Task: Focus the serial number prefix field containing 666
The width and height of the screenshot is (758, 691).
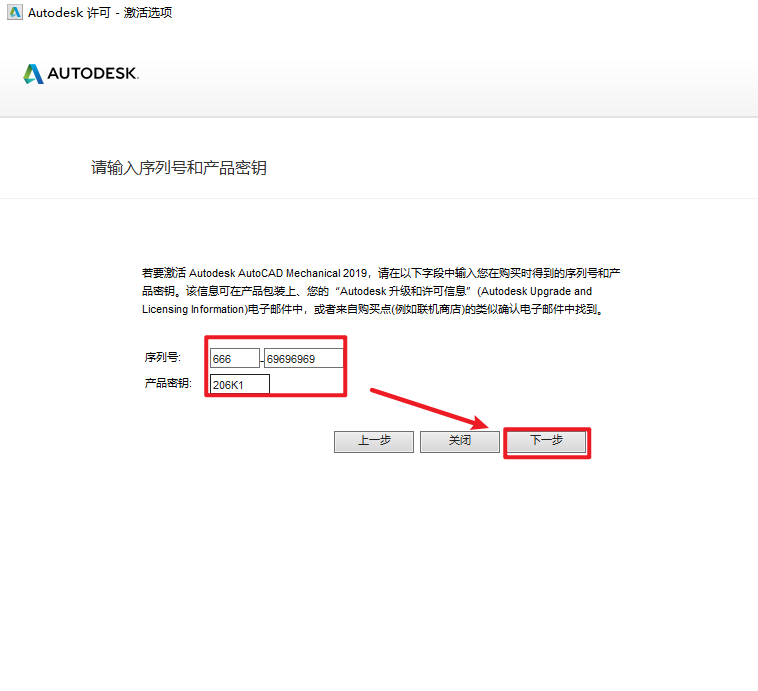Action: (x=234, y=359)
